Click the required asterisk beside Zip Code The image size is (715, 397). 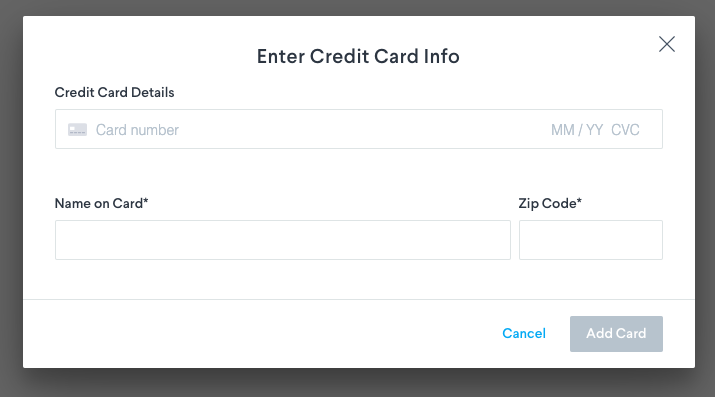point(580,201)
